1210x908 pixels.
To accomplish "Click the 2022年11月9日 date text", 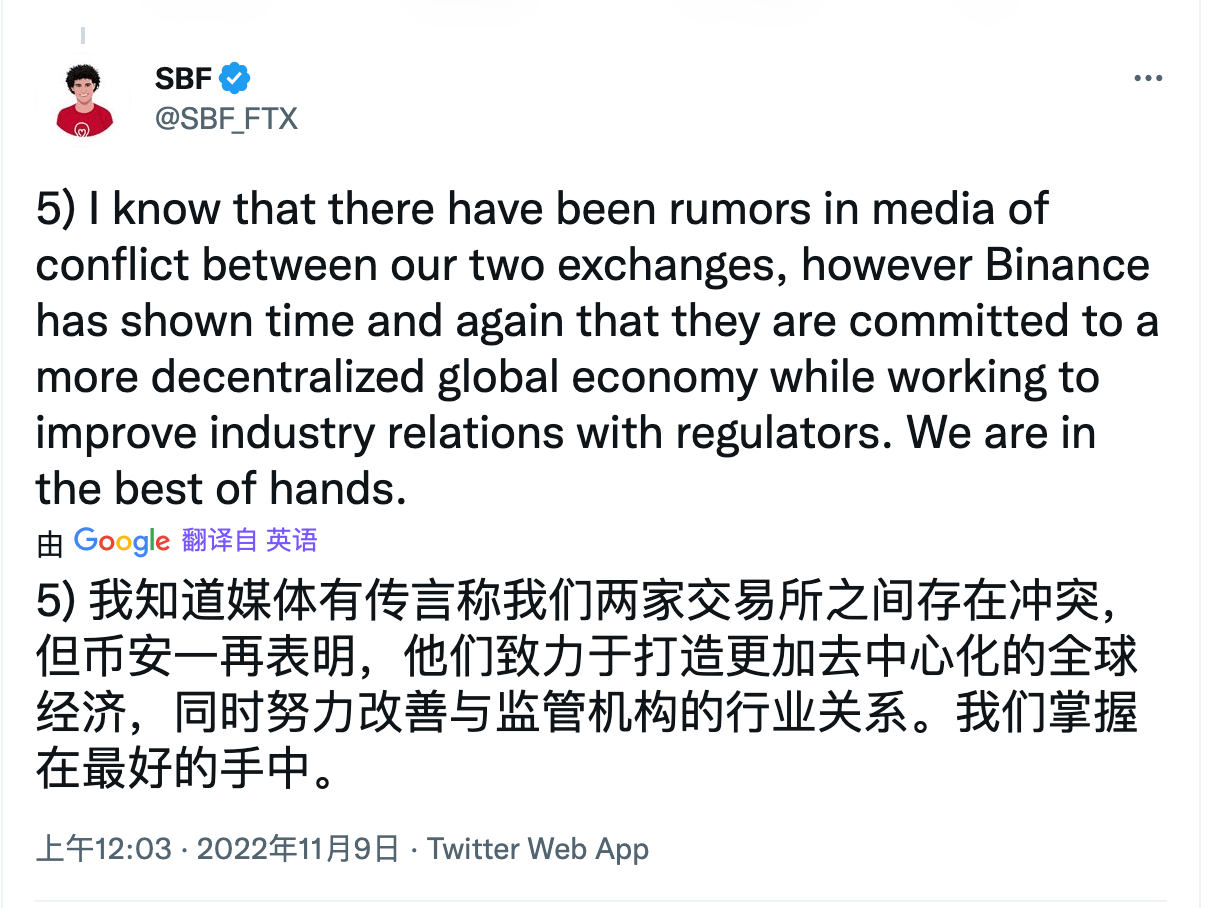I will pos(298,849).
